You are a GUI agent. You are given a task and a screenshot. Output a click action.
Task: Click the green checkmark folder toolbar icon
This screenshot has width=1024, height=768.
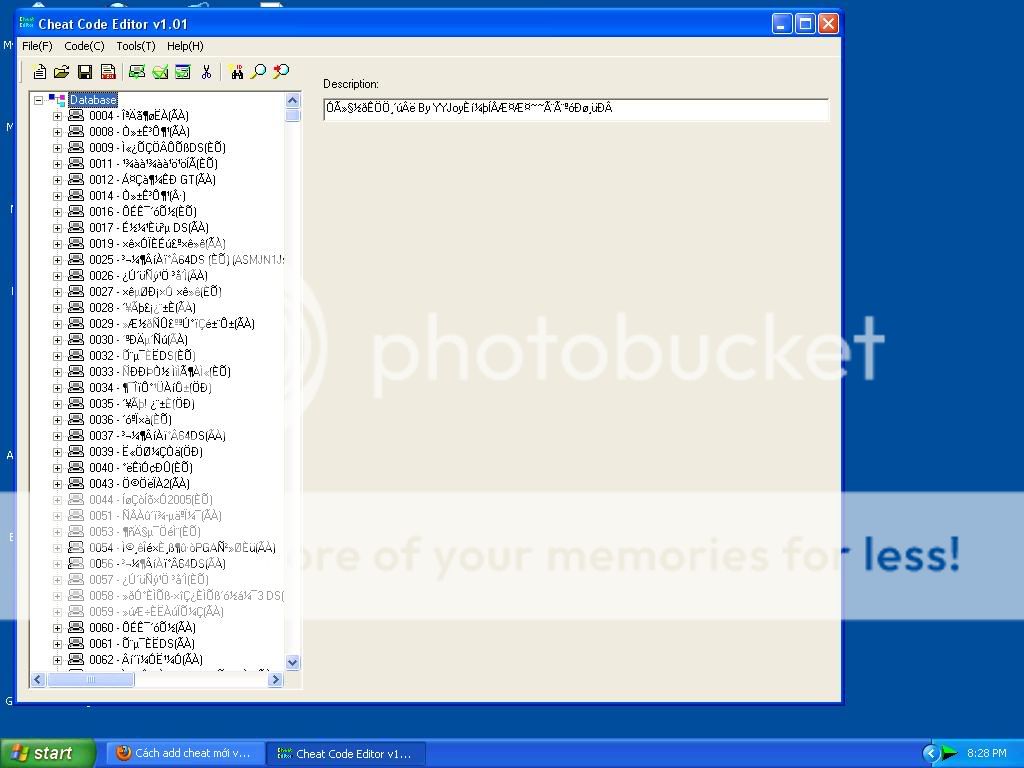click(160, 72)
